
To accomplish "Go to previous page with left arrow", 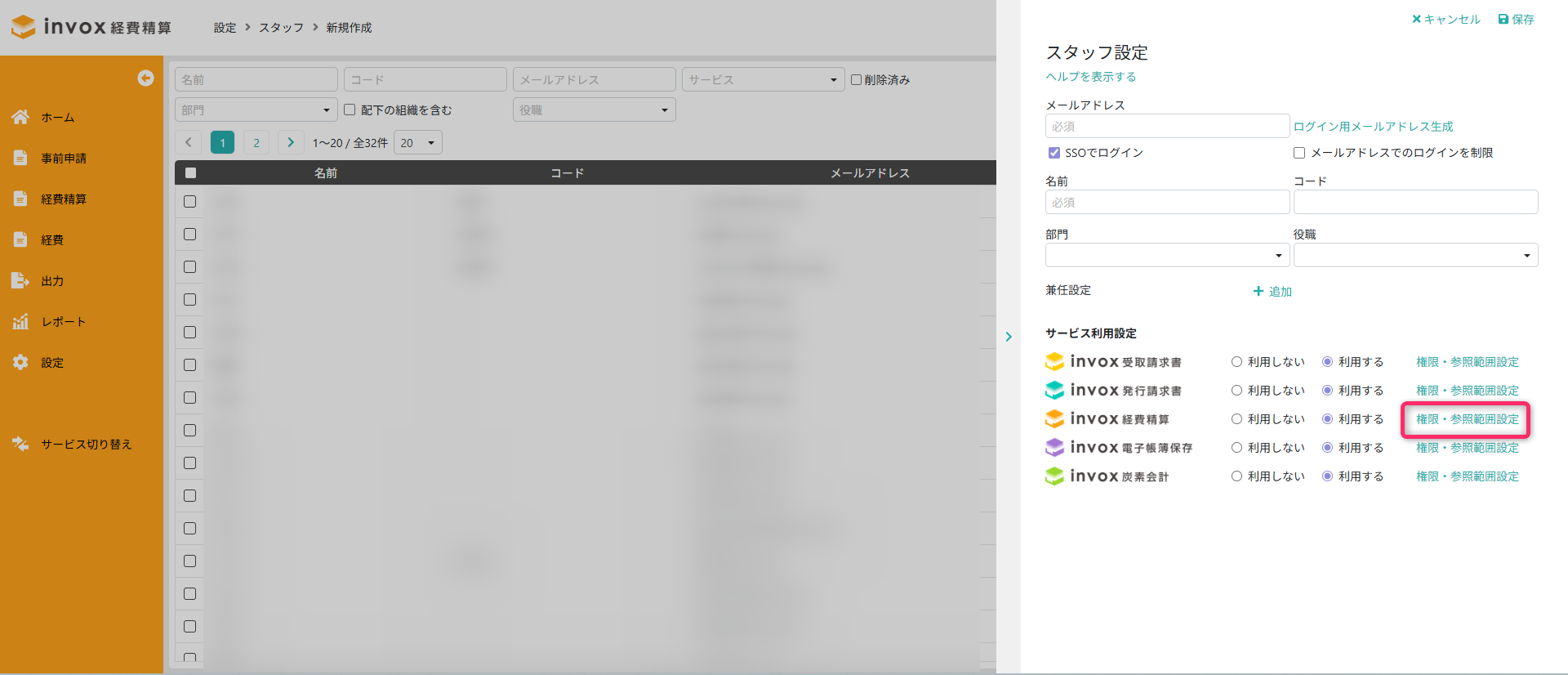I will pyautogui.click(x=189, y=142).
